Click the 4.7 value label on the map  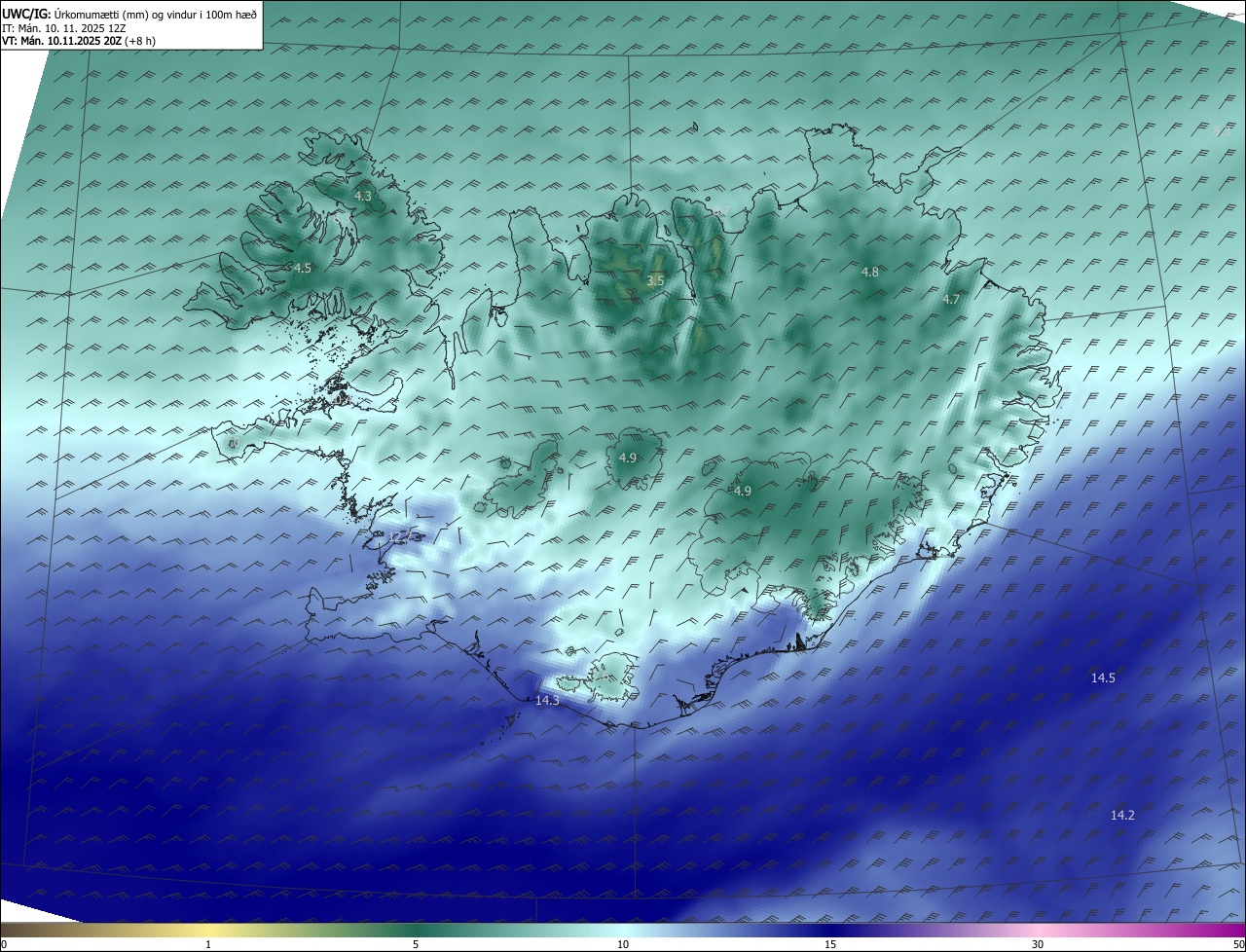tap(951, 300)
